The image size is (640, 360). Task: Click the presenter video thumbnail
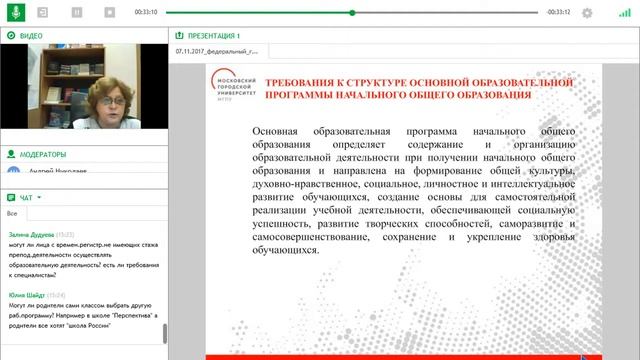[84, 86]
